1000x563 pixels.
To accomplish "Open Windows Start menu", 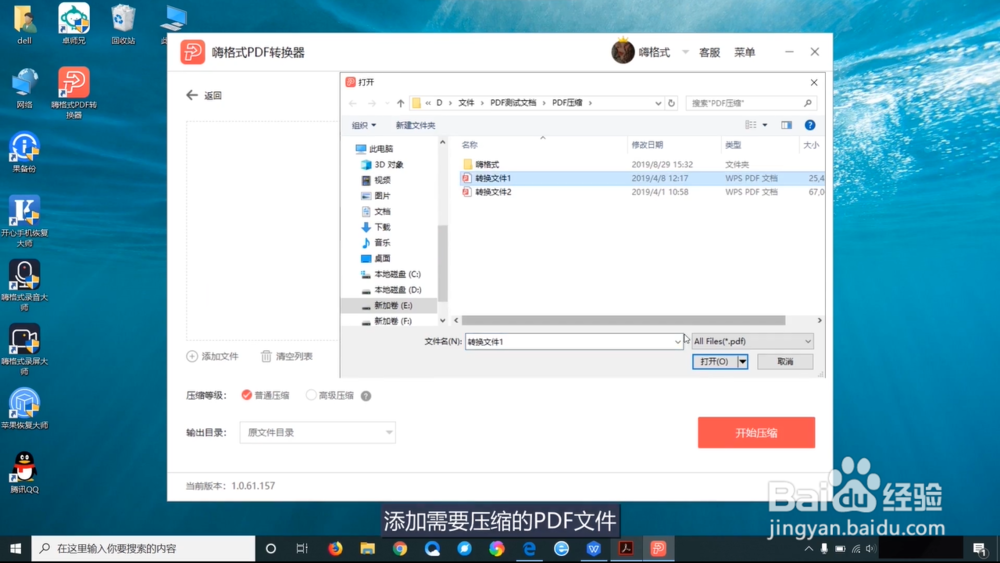I will [15, 548].
